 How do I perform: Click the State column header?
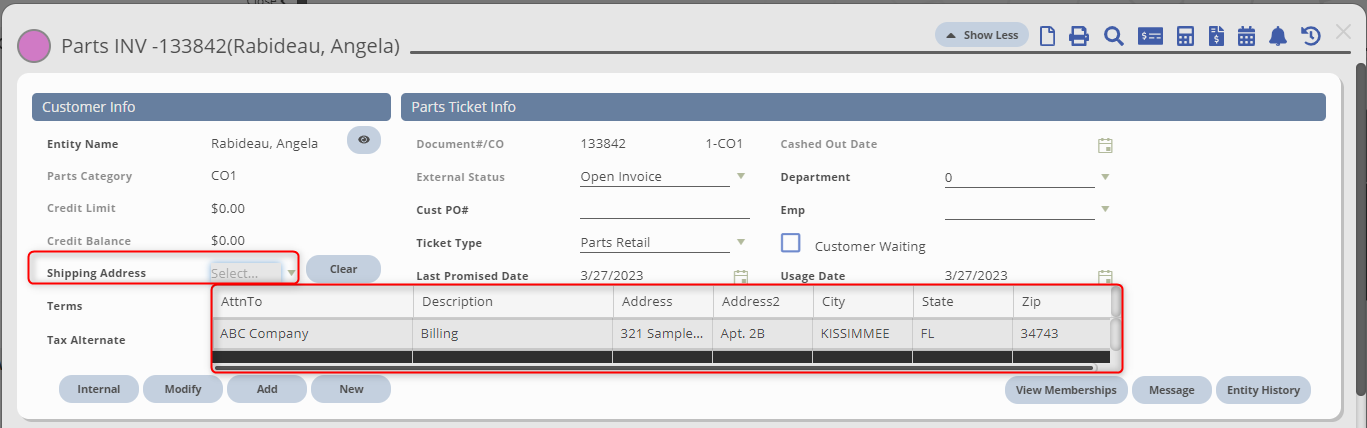[963, 301]
